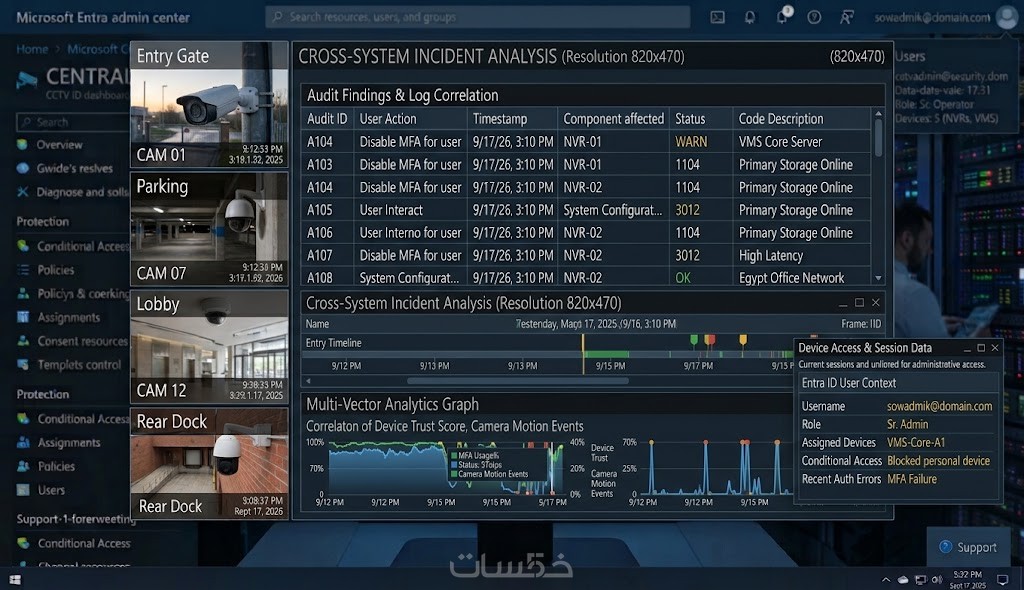This screenshot has width=1024, height=590.
Task: Open Diagnose and solve problems in sidebar
Action: tap(73, 192)
